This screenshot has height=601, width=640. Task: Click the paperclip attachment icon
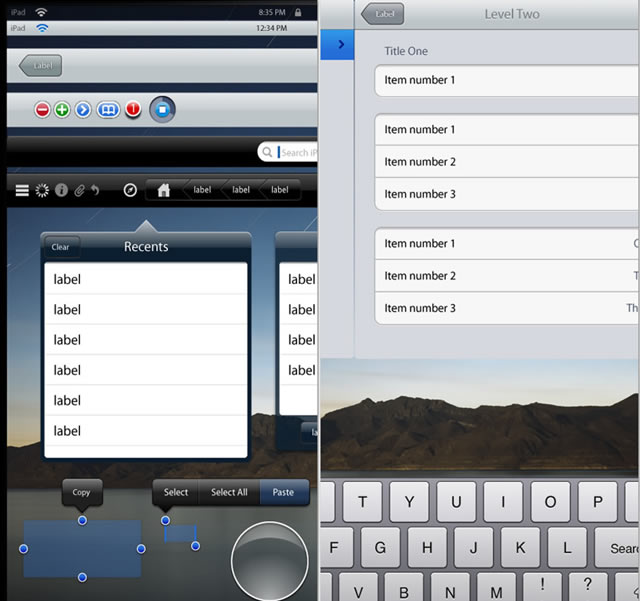[79, 190]
